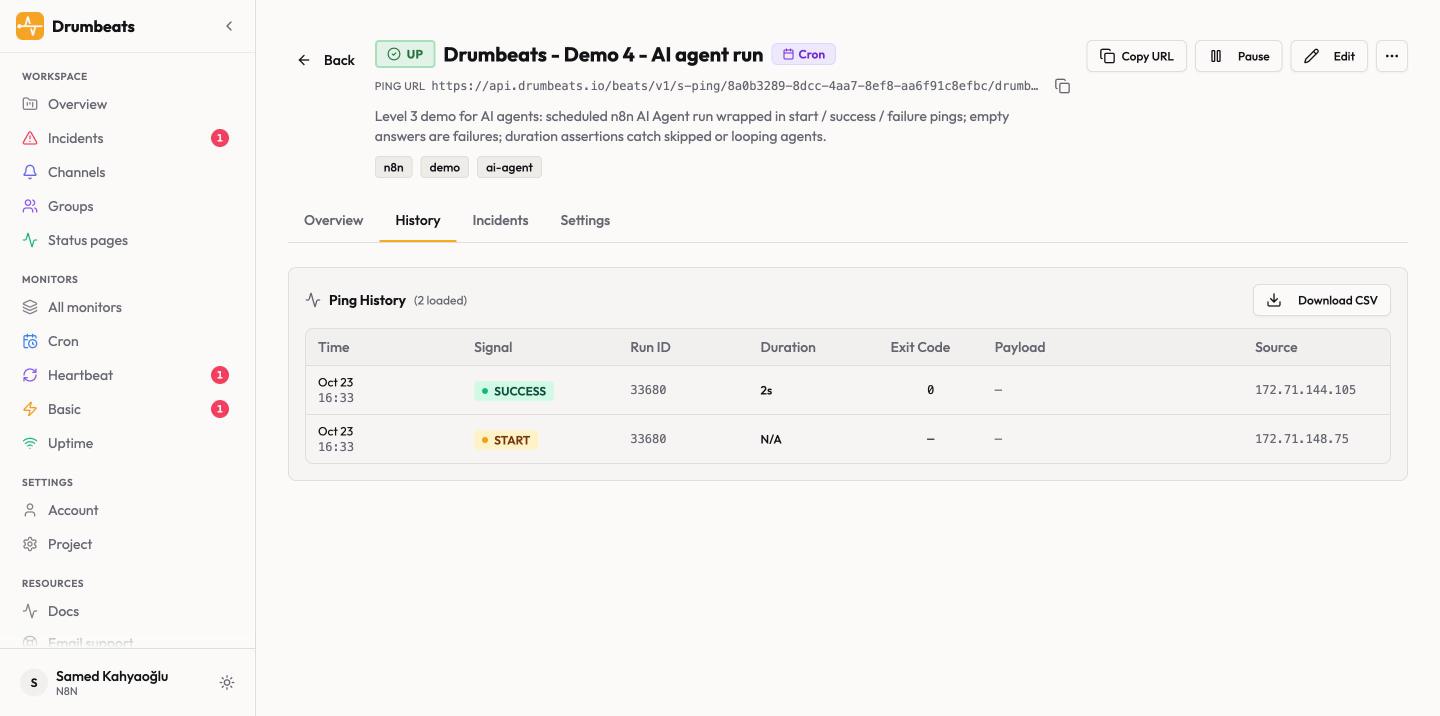
Task: Go Back to the monitors list
Action: [326, 60]
